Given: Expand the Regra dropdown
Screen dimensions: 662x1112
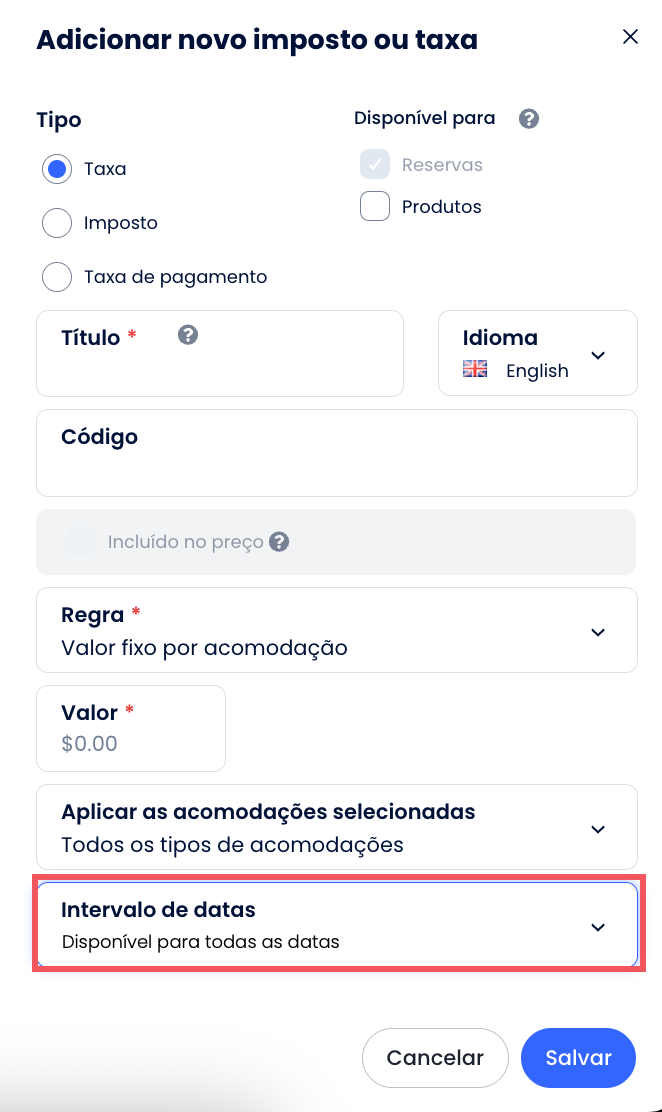Looking at the screenshot, I should [x=597, y=631].
